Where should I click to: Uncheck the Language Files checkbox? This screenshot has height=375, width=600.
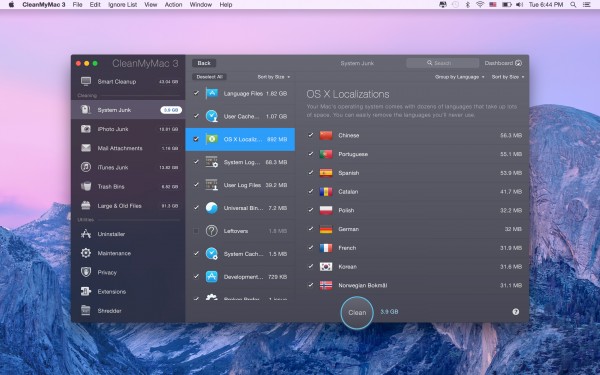pos(196,93)
